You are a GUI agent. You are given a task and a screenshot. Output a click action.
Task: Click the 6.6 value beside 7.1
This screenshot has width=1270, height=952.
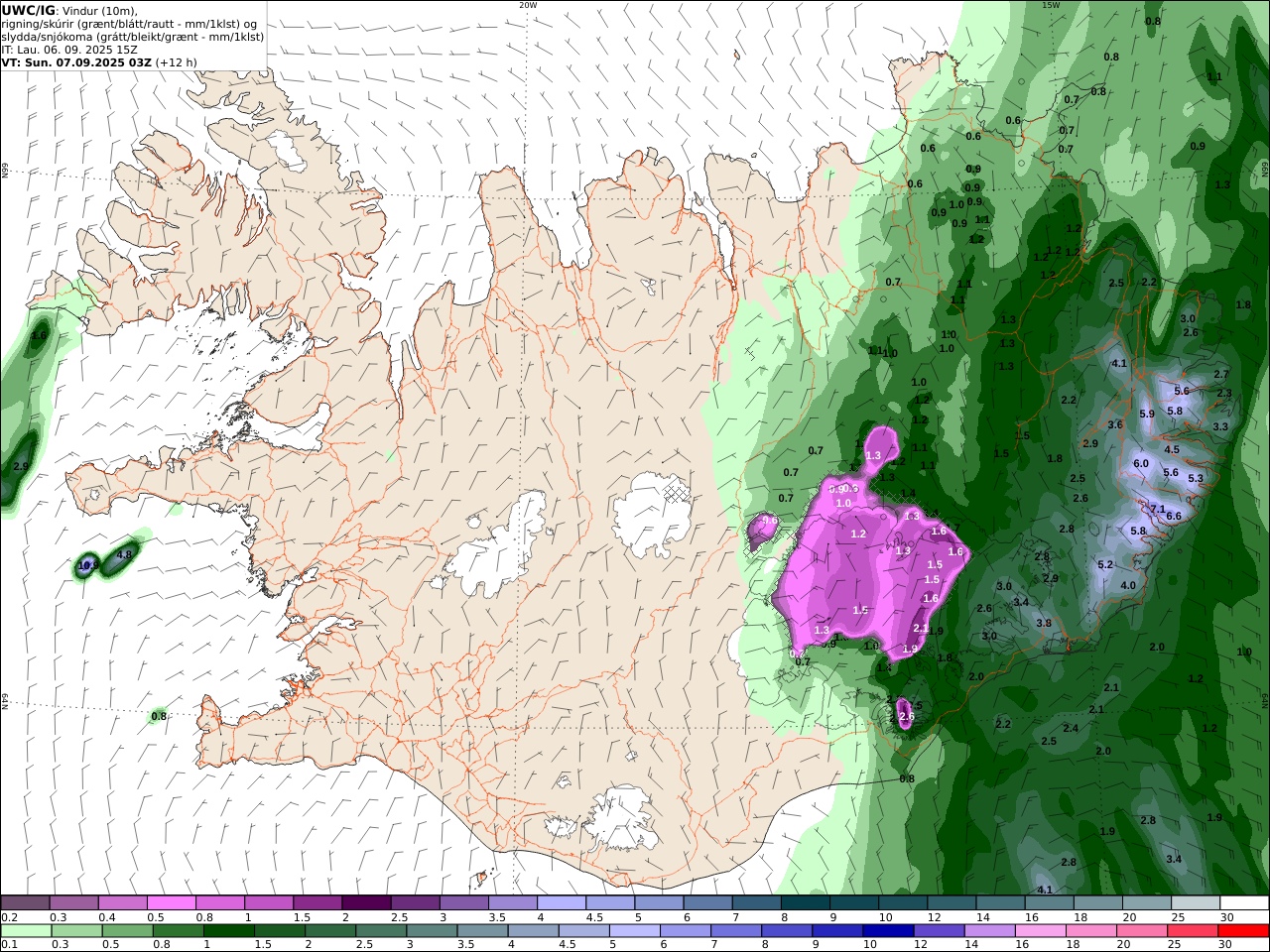1174,516
